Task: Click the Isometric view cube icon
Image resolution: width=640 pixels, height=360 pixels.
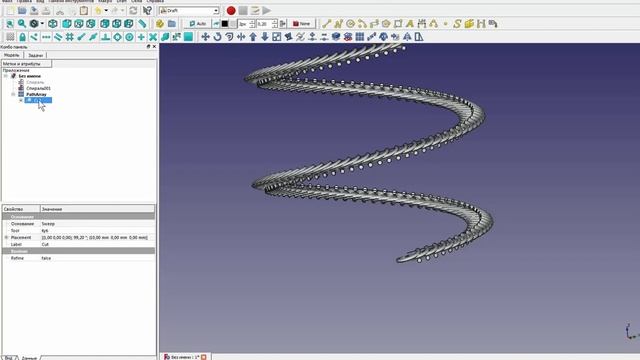Action: coord(53,24)
